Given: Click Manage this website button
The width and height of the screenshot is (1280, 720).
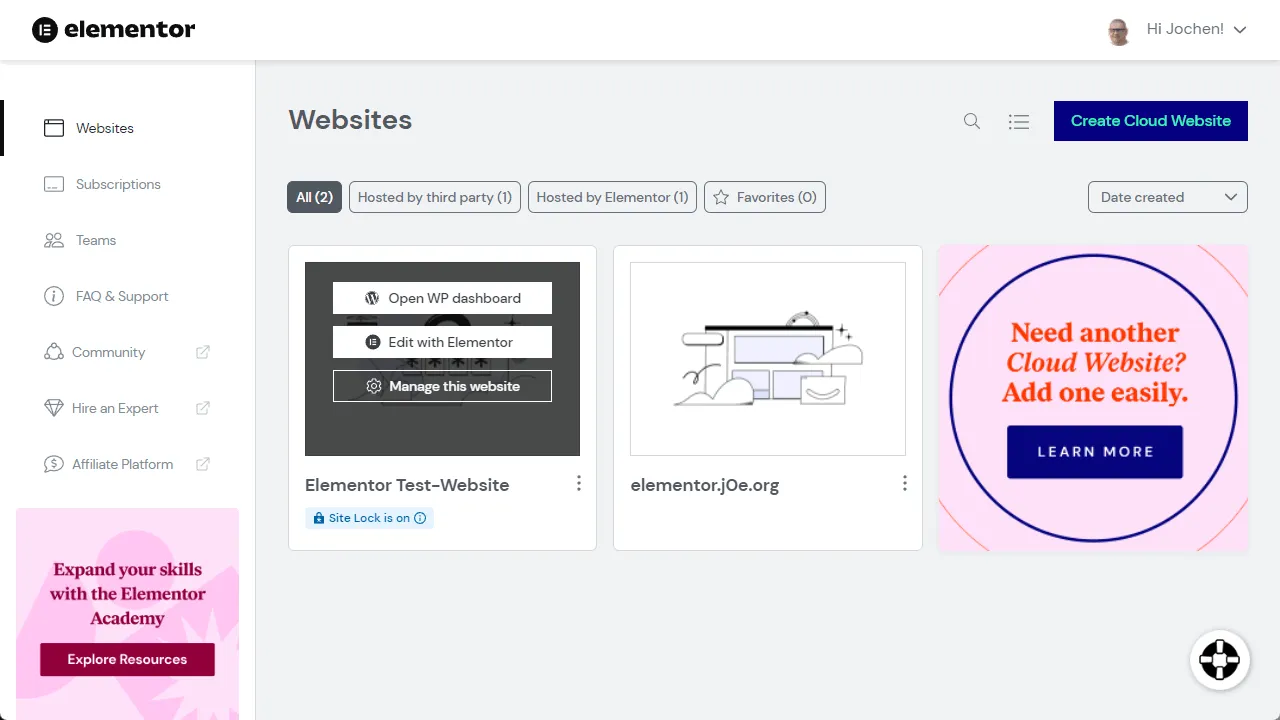Looking at the screenshot, I should click(442, 386).
